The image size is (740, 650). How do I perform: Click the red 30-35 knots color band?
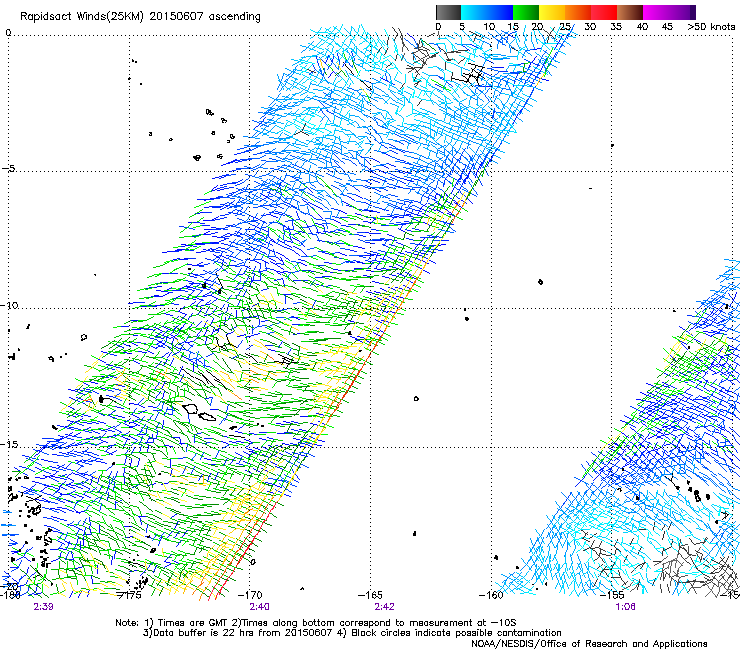[604, 12]
